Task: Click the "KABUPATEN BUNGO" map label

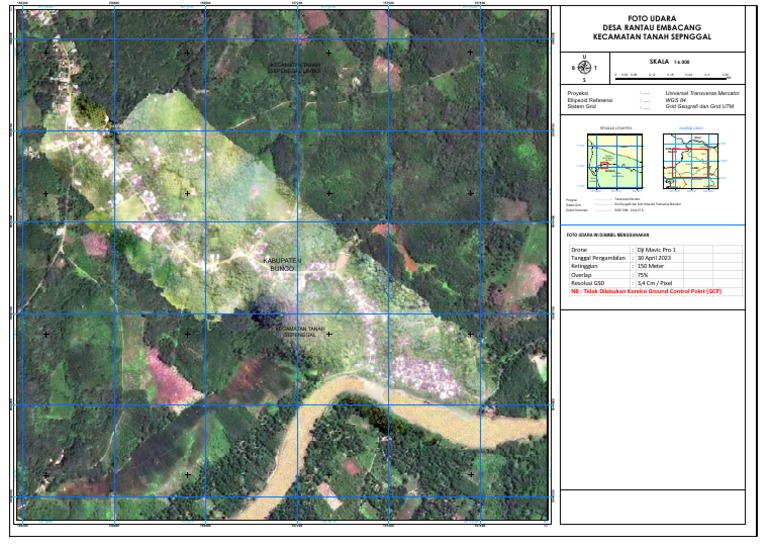Action: pyautogui.click(x=283, y=264)
